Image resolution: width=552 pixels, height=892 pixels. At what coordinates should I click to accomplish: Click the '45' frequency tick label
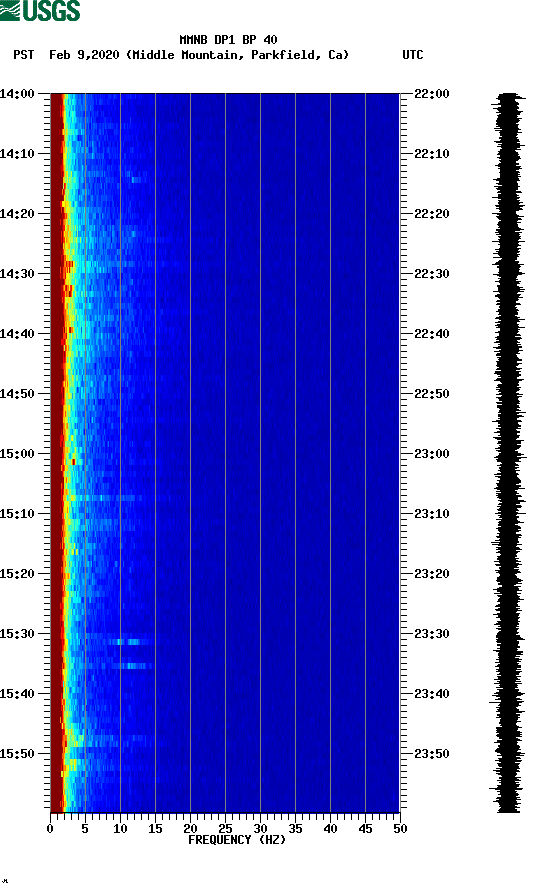point(365,829)
